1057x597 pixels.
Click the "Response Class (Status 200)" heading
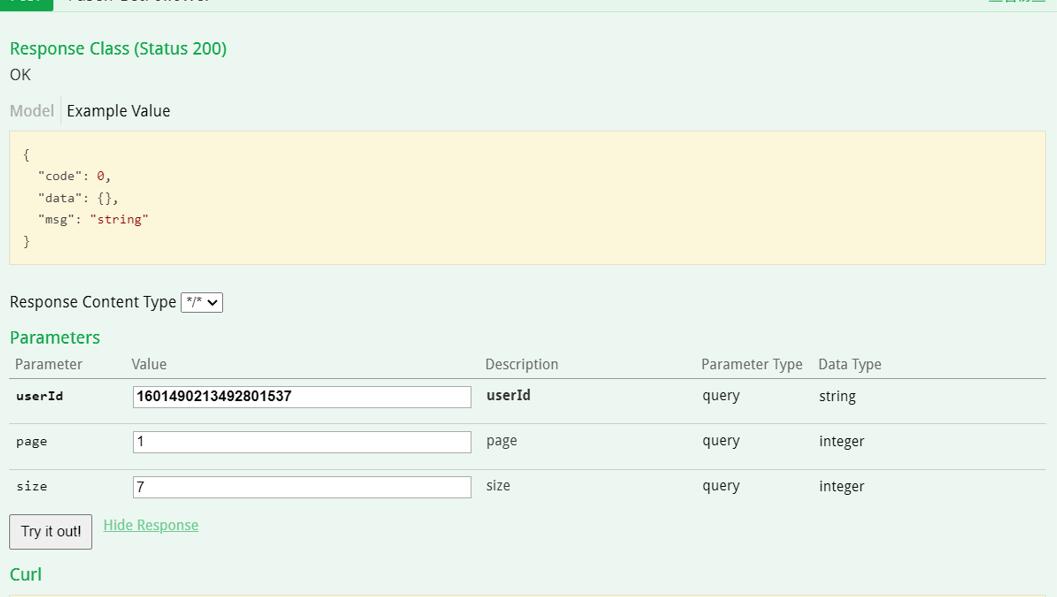click(118, 49)
